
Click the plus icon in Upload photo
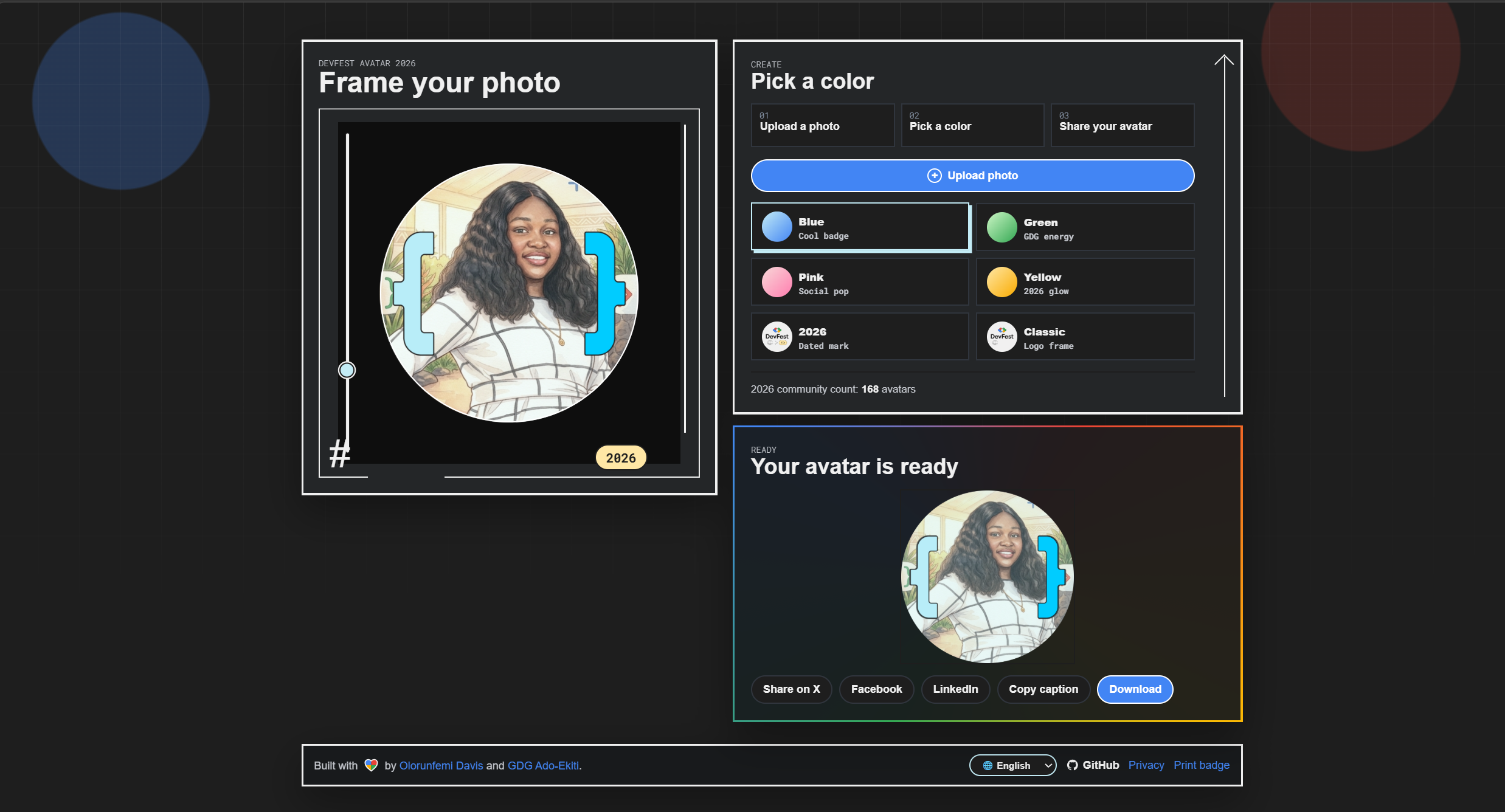pyautogui.click(x=934, y=176)
